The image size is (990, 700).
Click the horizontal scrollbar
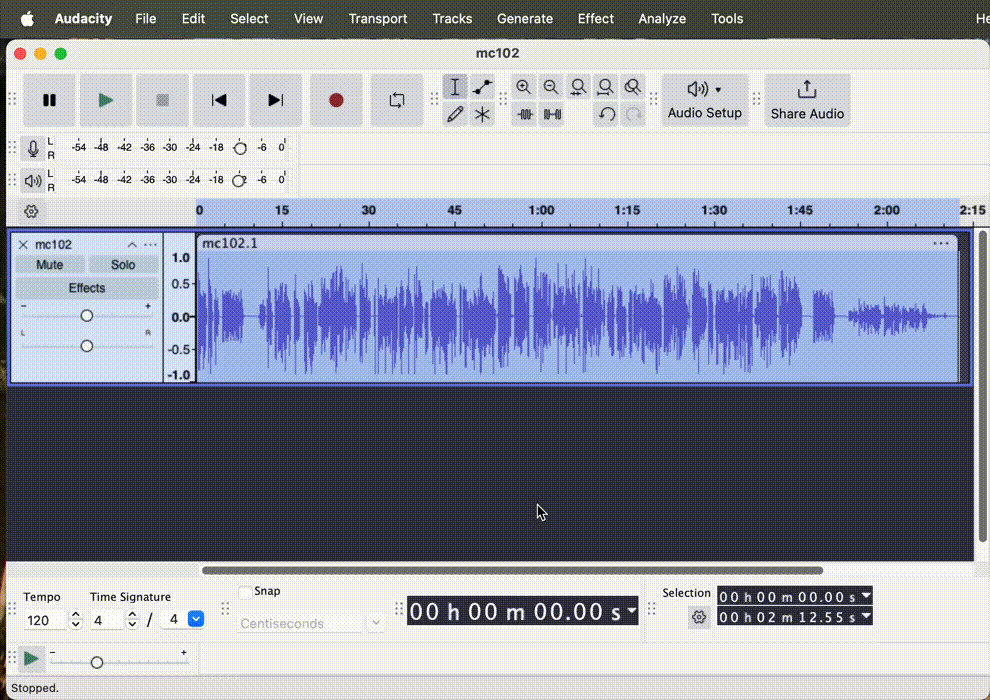[x=512, y=570]
